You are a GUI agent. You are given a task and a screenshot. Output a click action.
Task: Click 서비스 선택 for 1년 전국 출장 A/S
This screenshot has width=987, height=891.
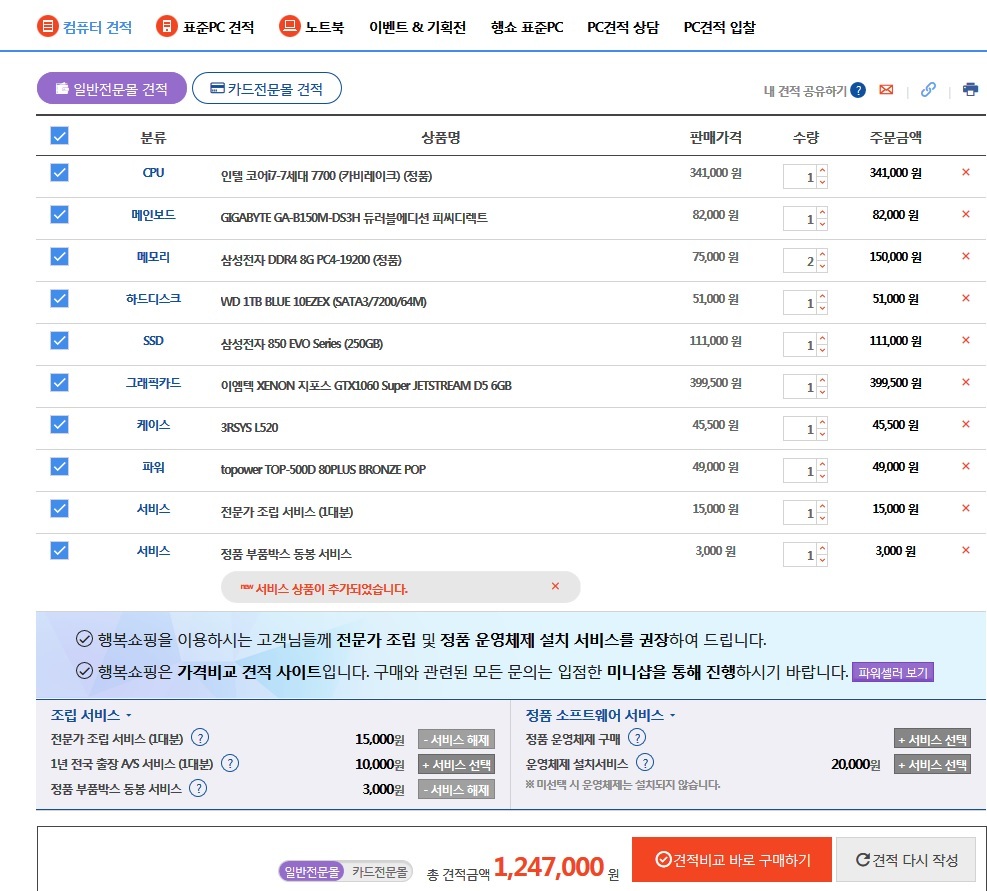pyautogui.click(x=456, y=764)
